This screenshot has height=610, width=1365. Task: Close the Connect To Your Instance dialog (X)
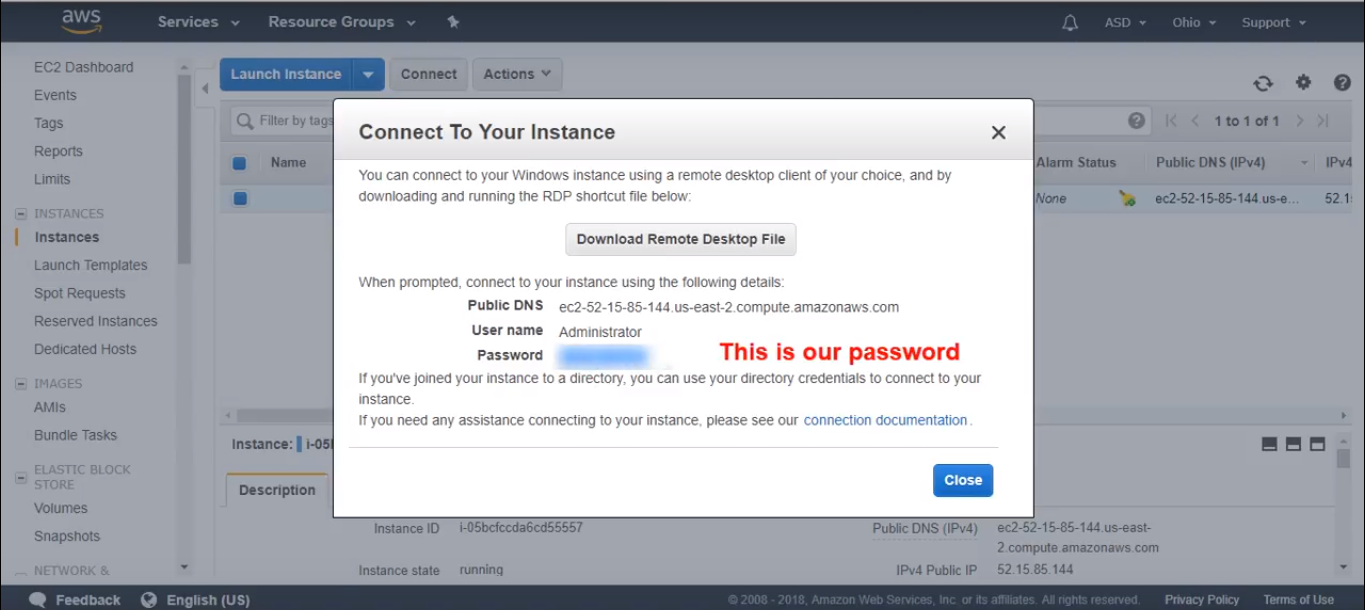click(998, 132)
